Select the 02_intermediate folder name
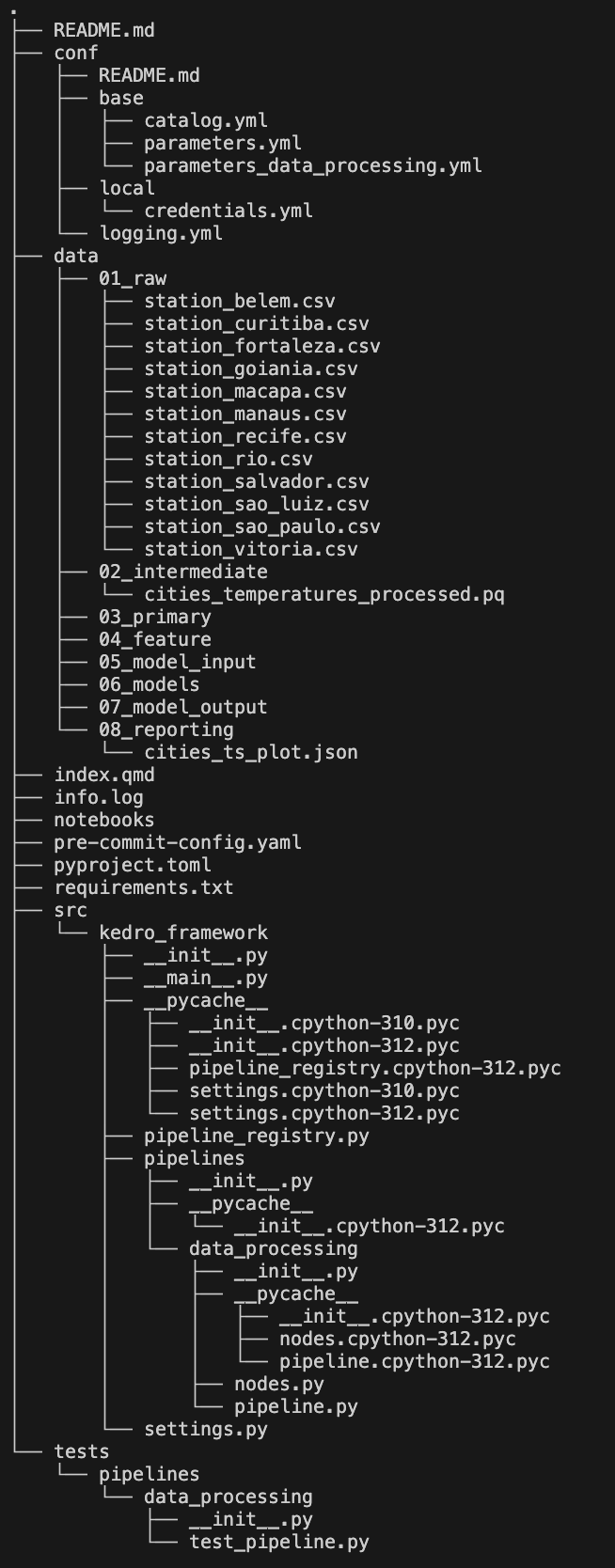615x1568 pixels. tap(183, 572)
